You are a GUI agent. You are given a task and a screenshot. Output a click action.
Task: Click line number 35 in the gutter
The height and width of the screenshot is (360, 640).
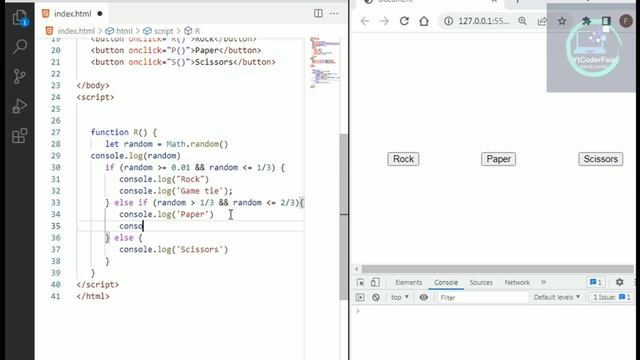coord(56,226)
